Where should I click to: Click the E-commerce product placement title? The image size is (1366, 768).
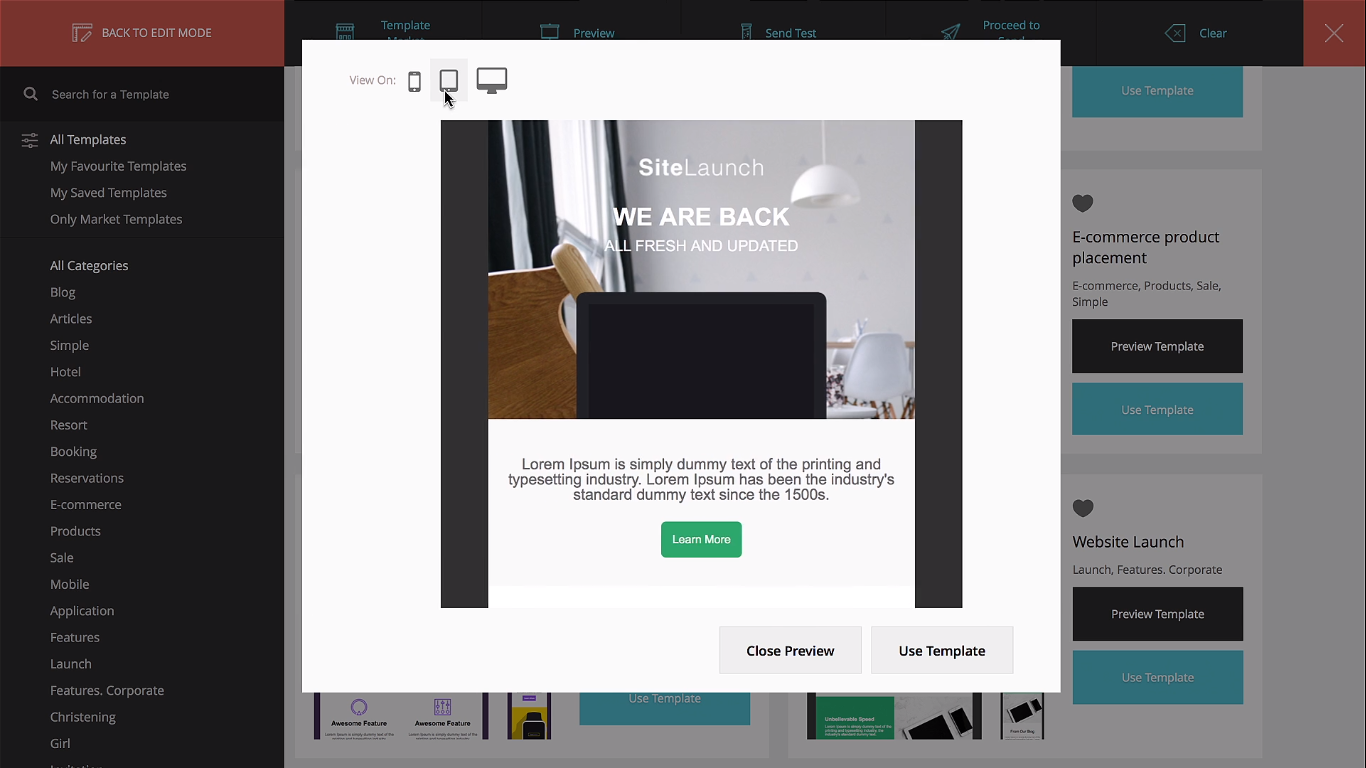point(1146,247)
